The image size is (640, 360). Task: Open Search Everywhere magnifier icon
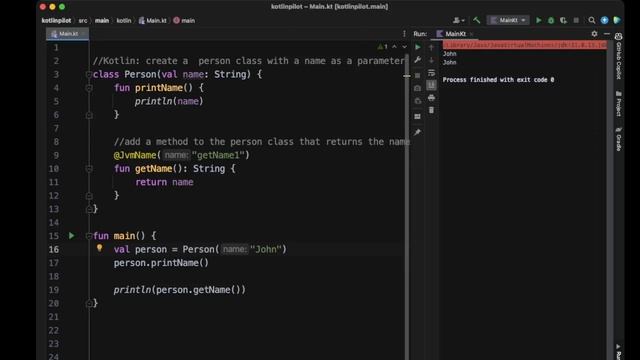coord(591,20)
